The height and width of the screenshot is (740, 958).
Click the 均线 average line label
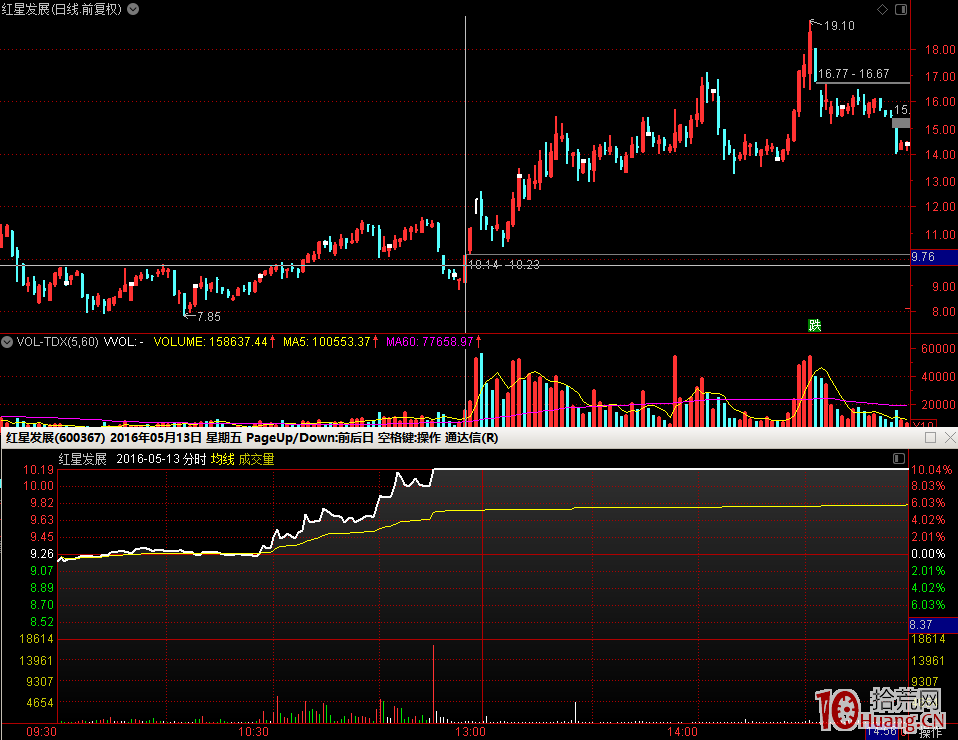click(222, 459)
